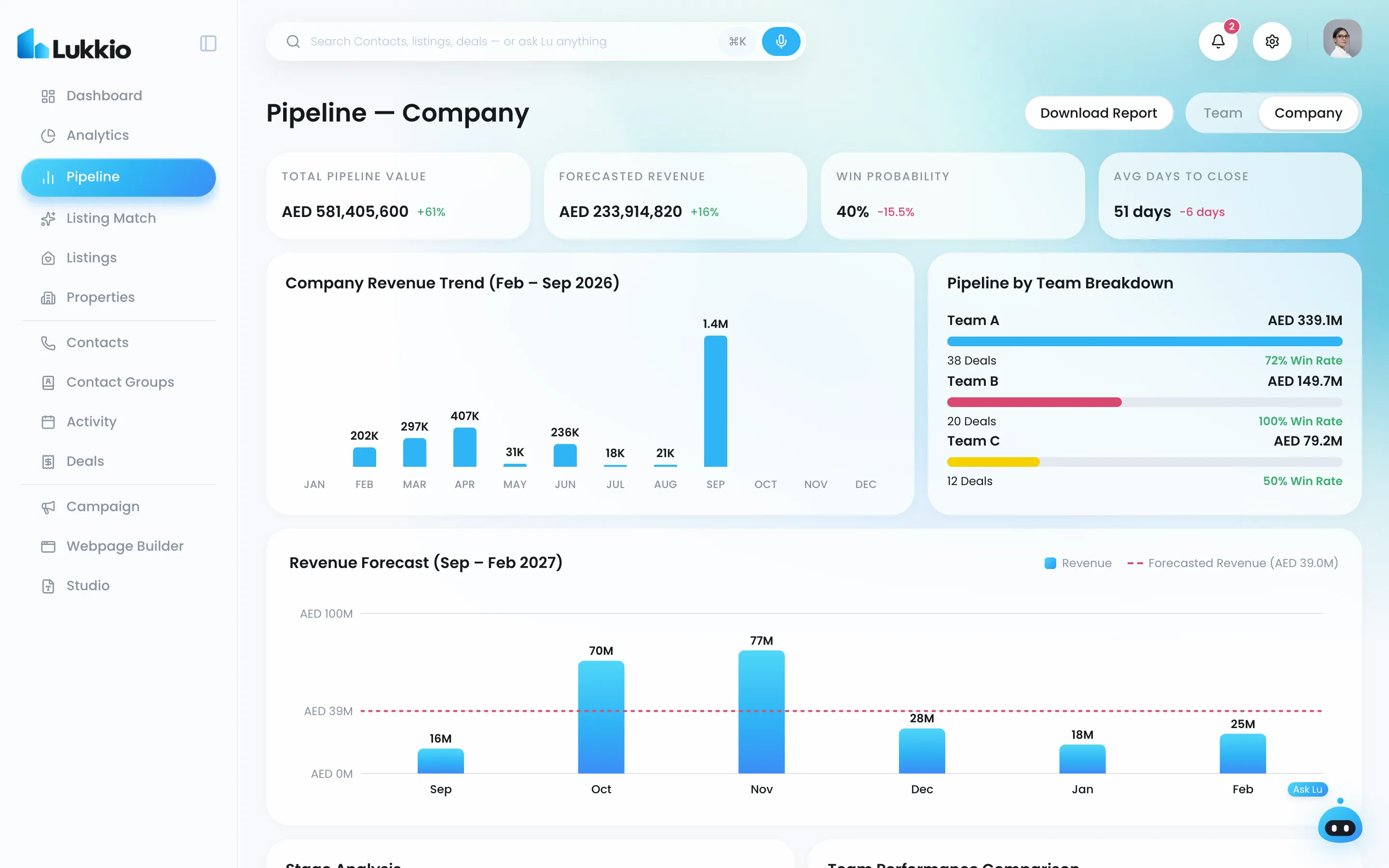Click the SEP 1.4M revenue bar

point(715,401)
